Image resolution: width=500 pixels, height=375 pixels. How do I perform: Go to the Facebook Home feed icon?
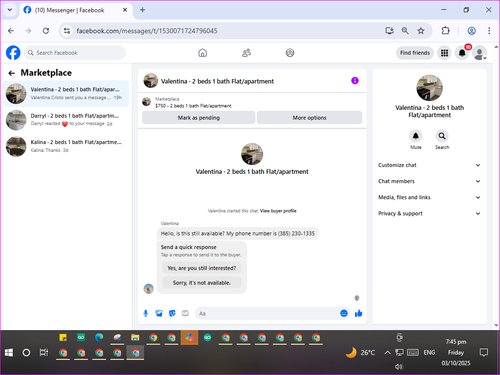tap(202, 53)
